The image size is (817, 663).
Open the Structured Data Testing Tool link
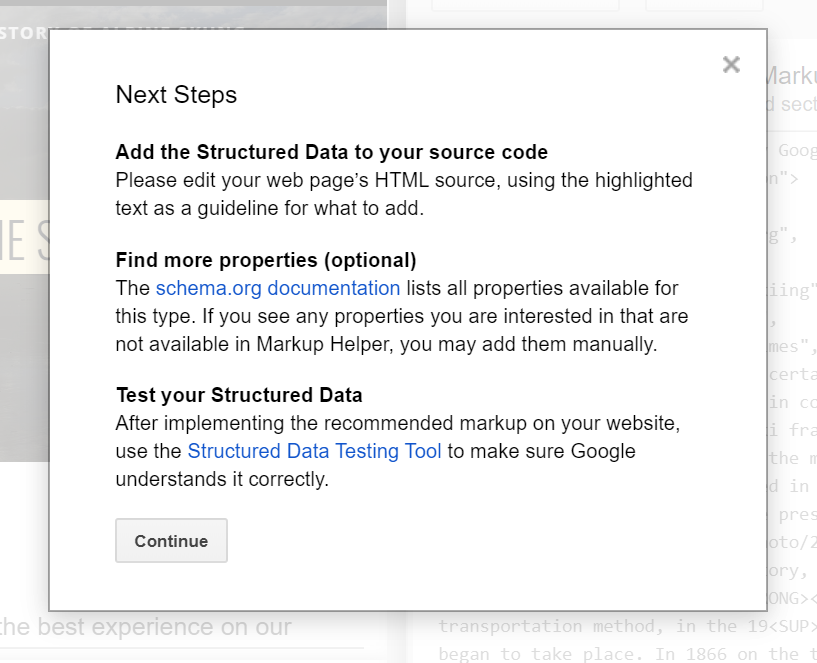[314, 451]
